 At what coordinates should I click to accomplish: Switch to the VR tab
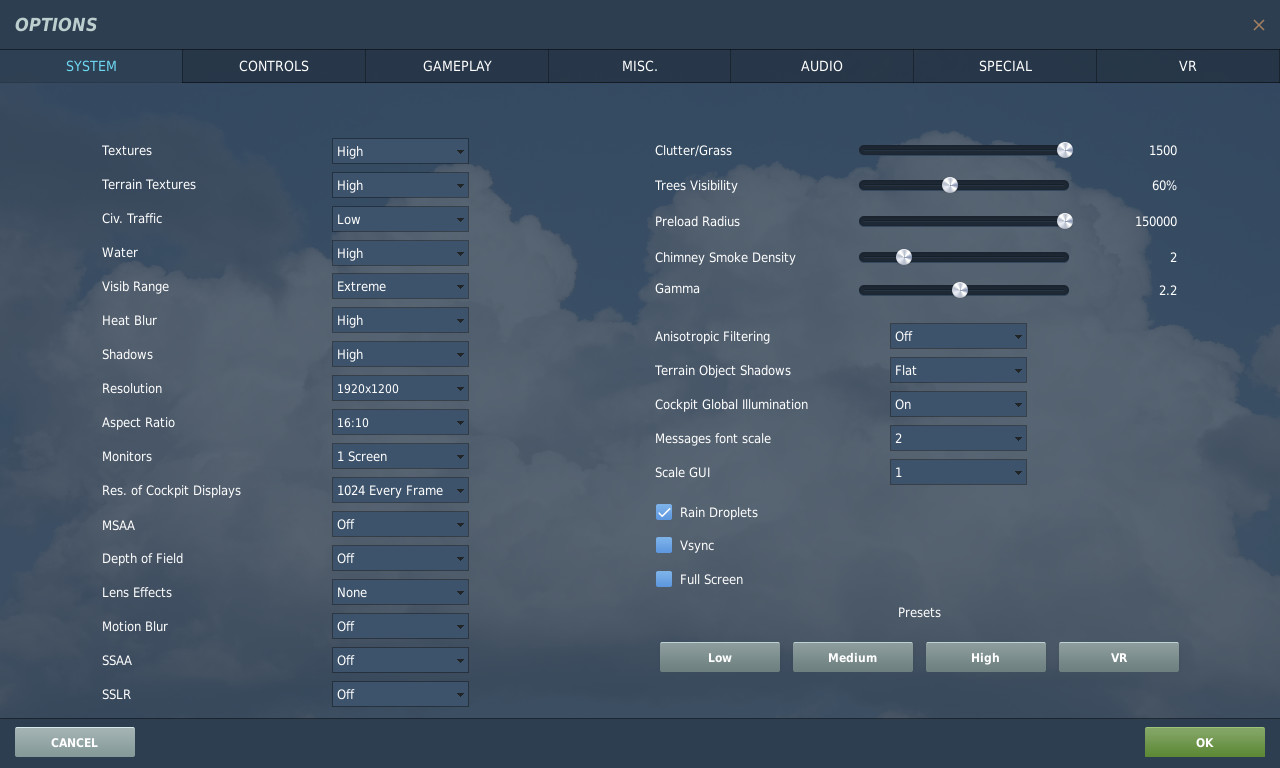pos(1188,66)
